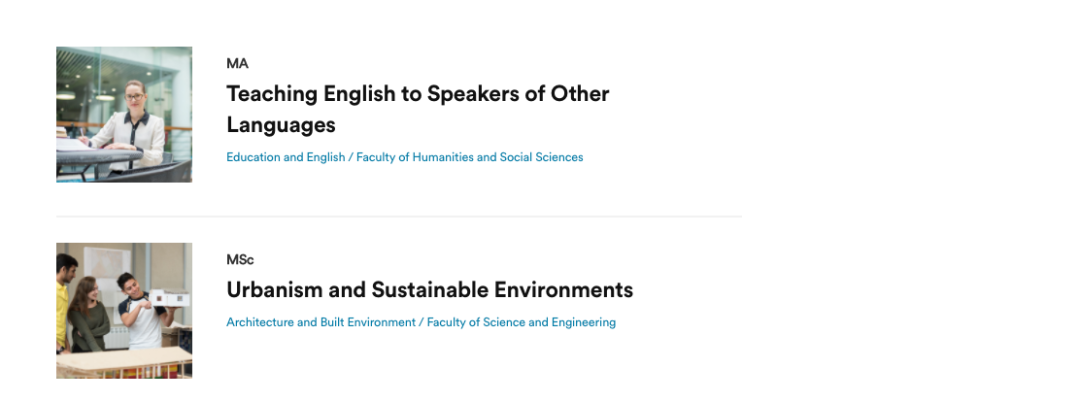1080x402 pixels.
Task: Click the MSc degree label
Action: [240, 260]
